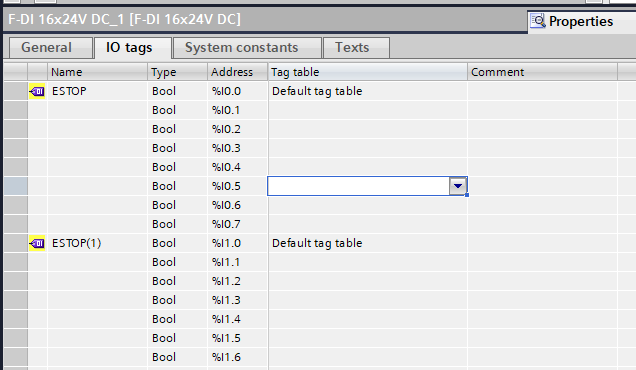Click the DI tag icon beside ESTOP(1)
636x370 pixels.
pos(37,243)
